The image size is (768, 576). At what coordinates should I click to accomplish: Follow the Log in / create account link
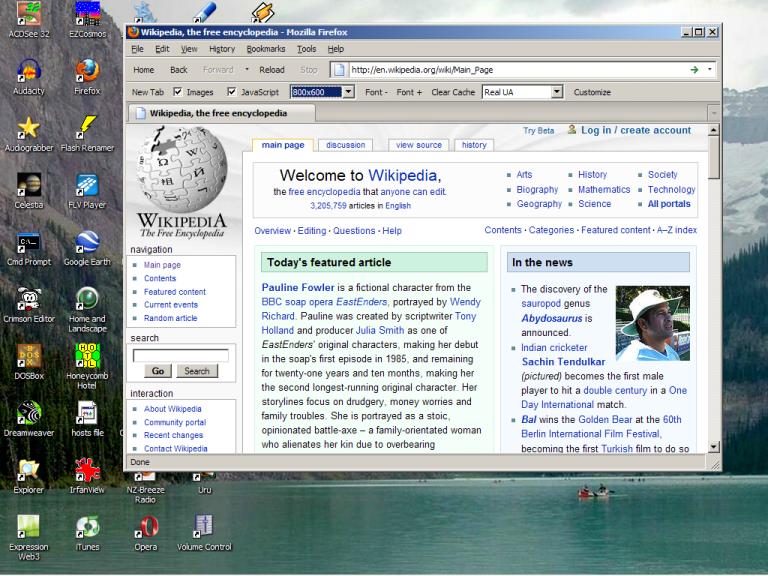(x=636, y=130)
